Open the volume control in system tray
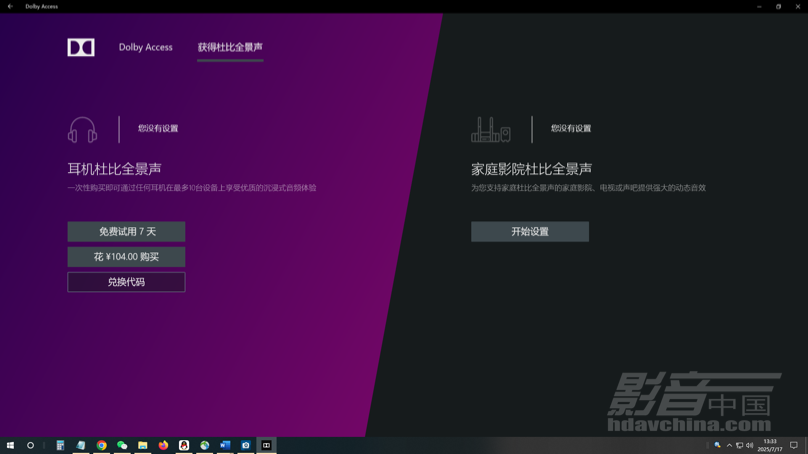Screen dimensions: 808x454 (x=750, y=446)
